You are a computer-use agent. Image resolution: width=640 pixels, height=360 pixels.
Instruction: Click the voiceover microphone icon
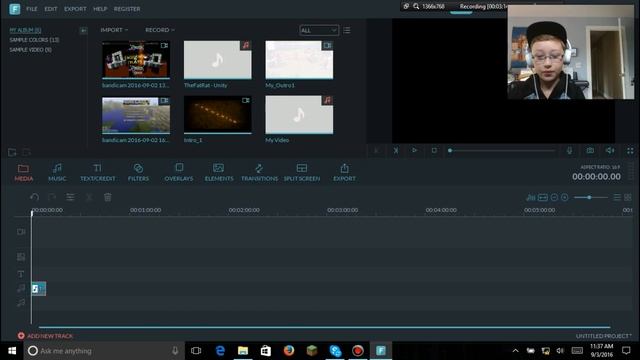569,151
